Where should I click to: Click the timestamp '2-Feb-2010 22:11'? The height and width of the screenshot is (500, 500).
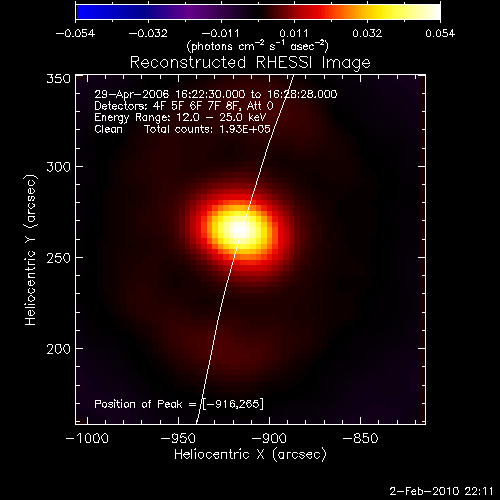(x=441, y=491)
